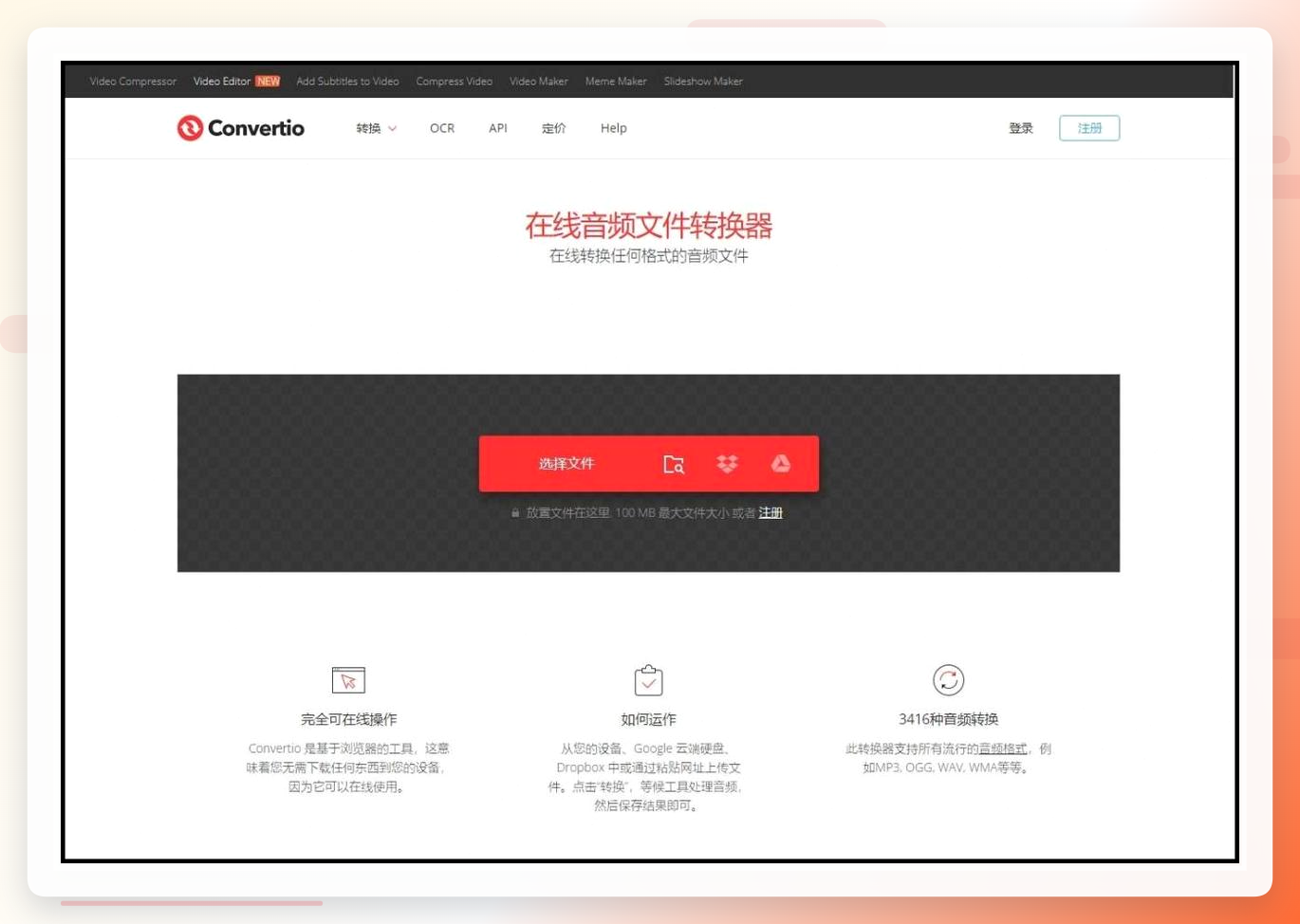Click the NEW badge next to Video Editor
1300x924 pixels.
click(x=268, y=82)
